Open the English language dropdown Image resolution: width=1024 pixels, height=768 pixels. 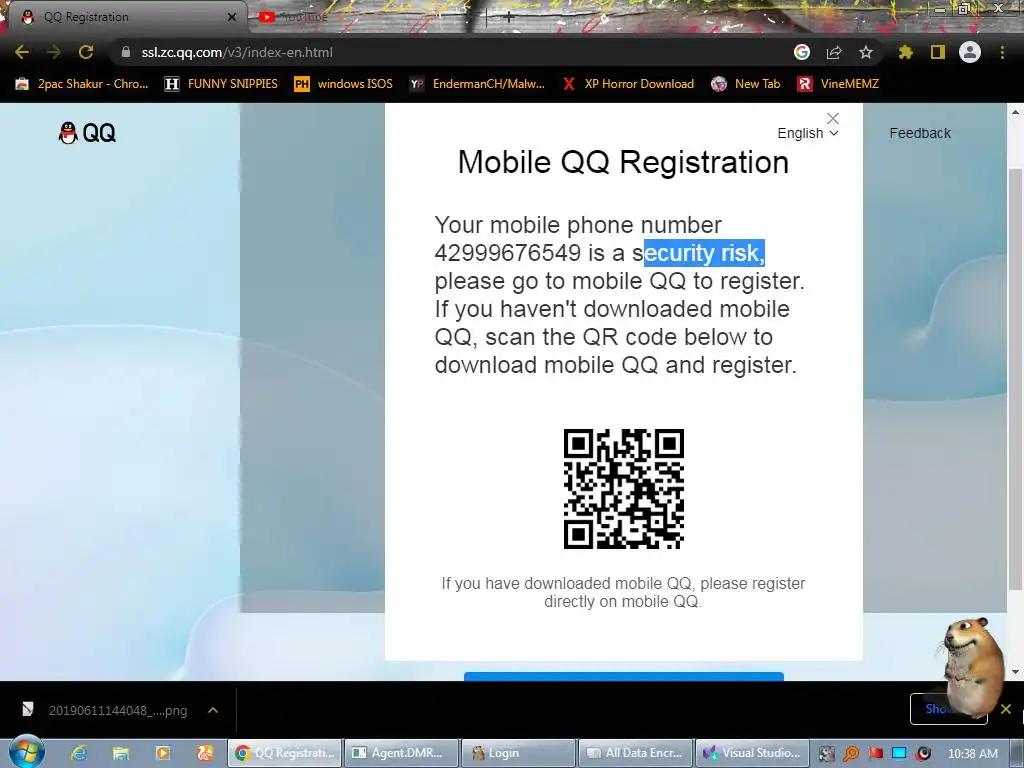point(808,133)
